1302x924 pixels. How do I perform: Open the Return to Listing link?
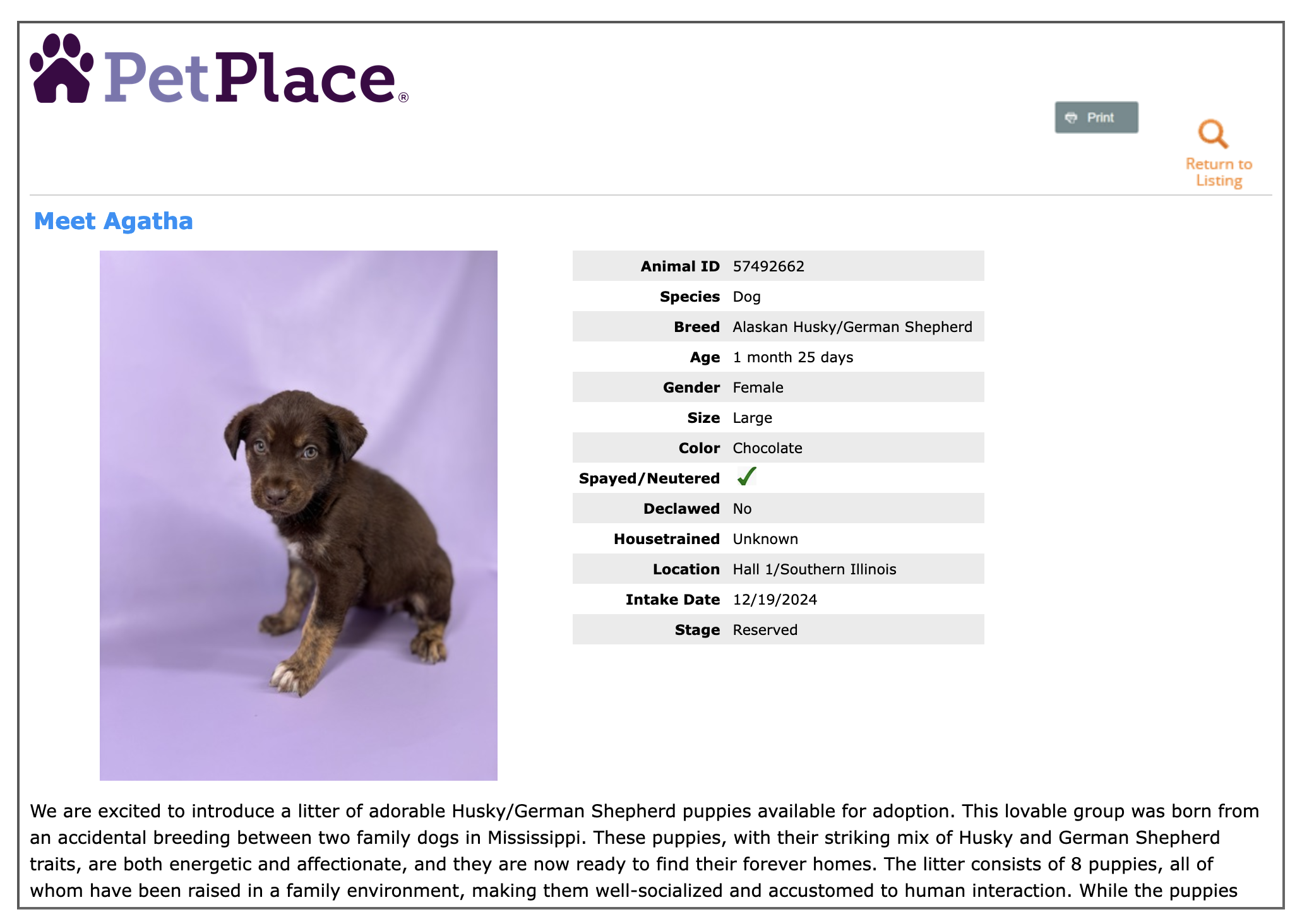tap(1219, 172)
